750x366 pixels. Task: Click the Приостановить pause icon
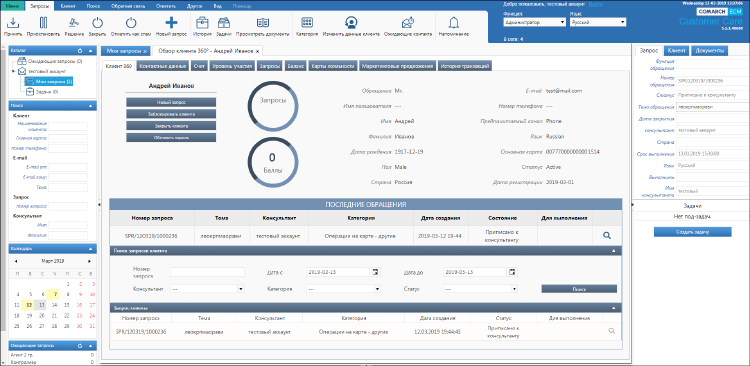click(x=44, y=22)
